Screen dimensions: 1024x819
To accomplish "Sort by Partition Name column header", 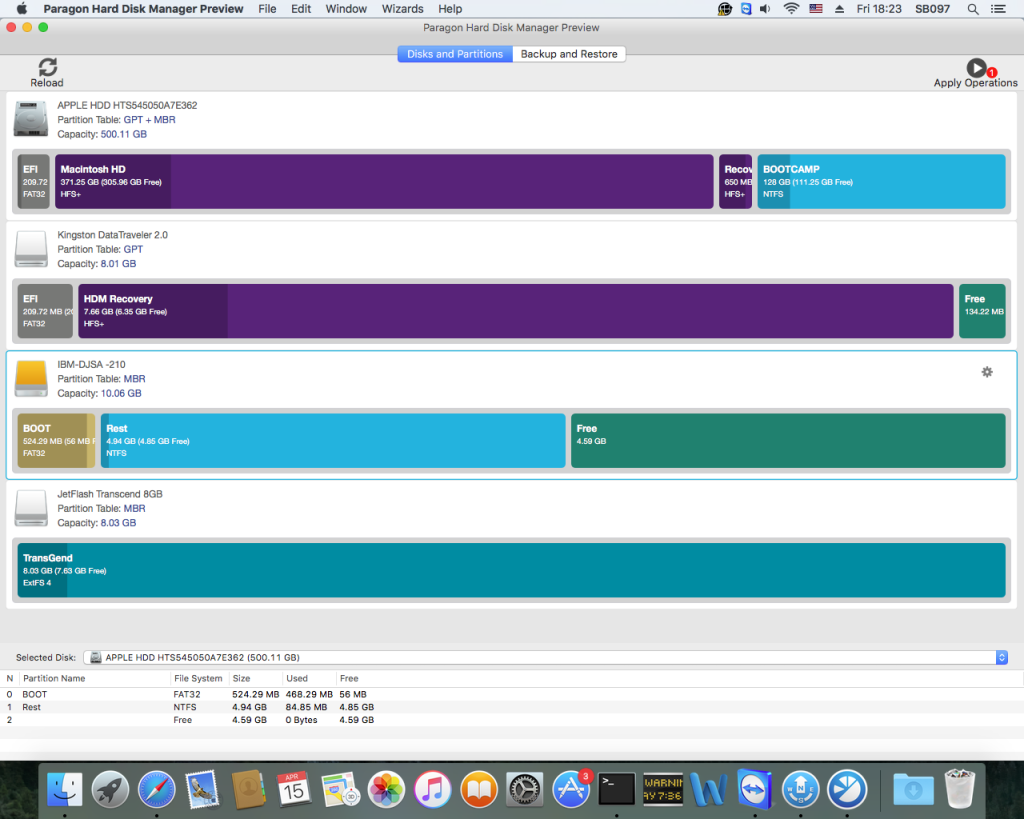I will [95, 679].
